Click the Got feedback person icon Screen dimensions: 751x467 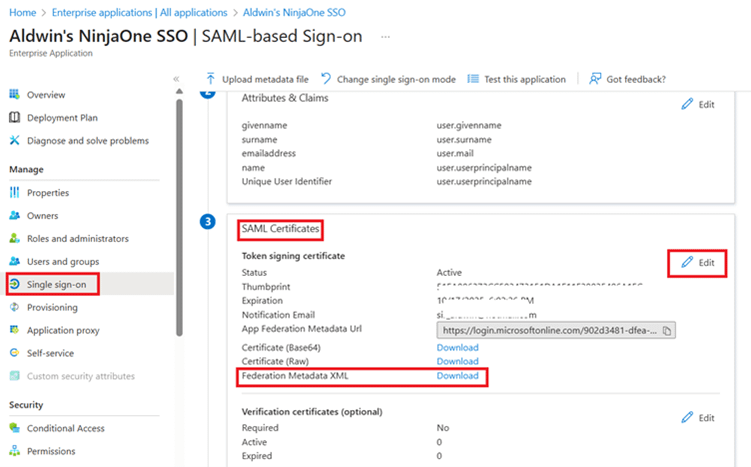(595, 79)
